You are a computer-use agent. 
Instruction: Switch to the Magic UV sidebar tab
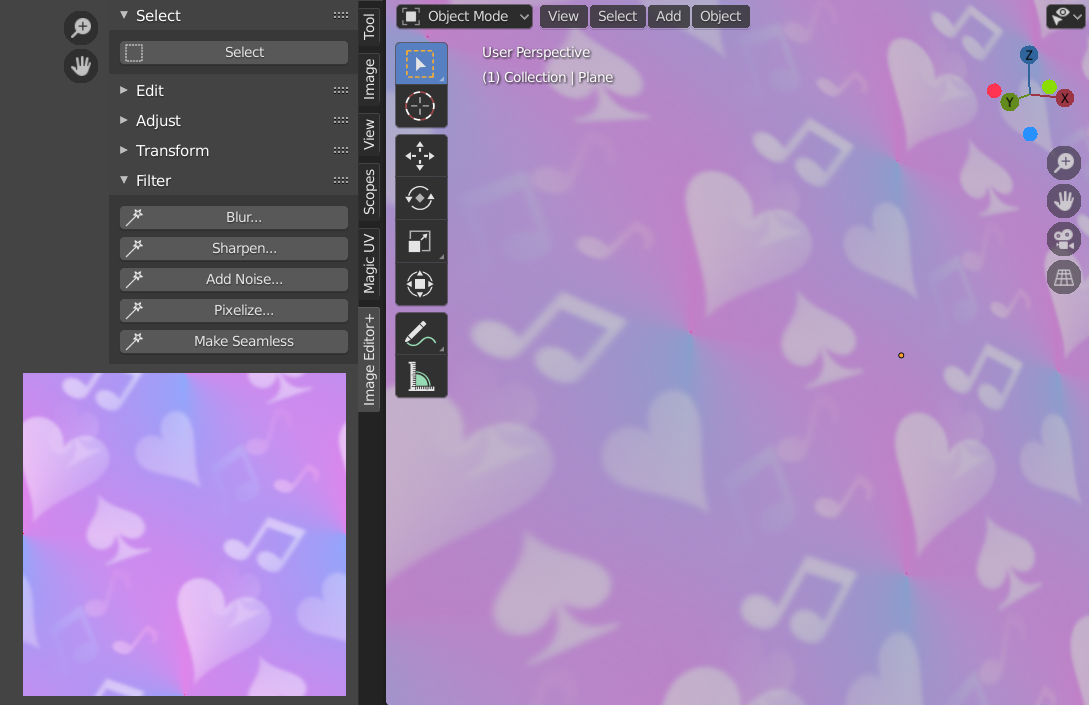tap(369, 264)
